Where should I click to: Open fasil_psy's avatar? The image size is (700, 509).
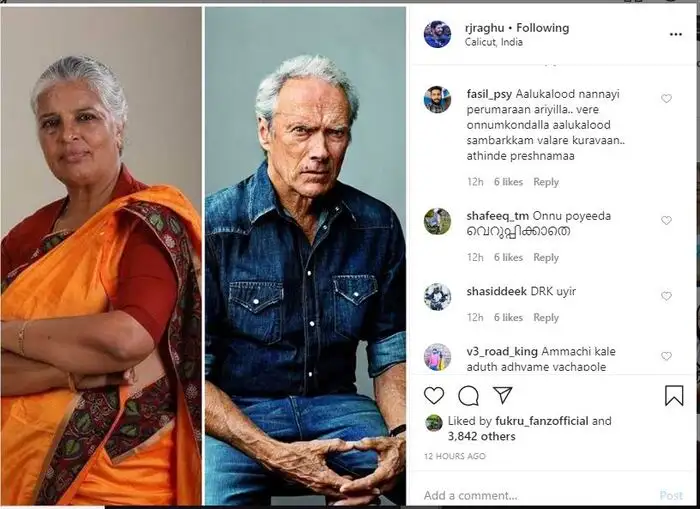[x=437, y=100]
